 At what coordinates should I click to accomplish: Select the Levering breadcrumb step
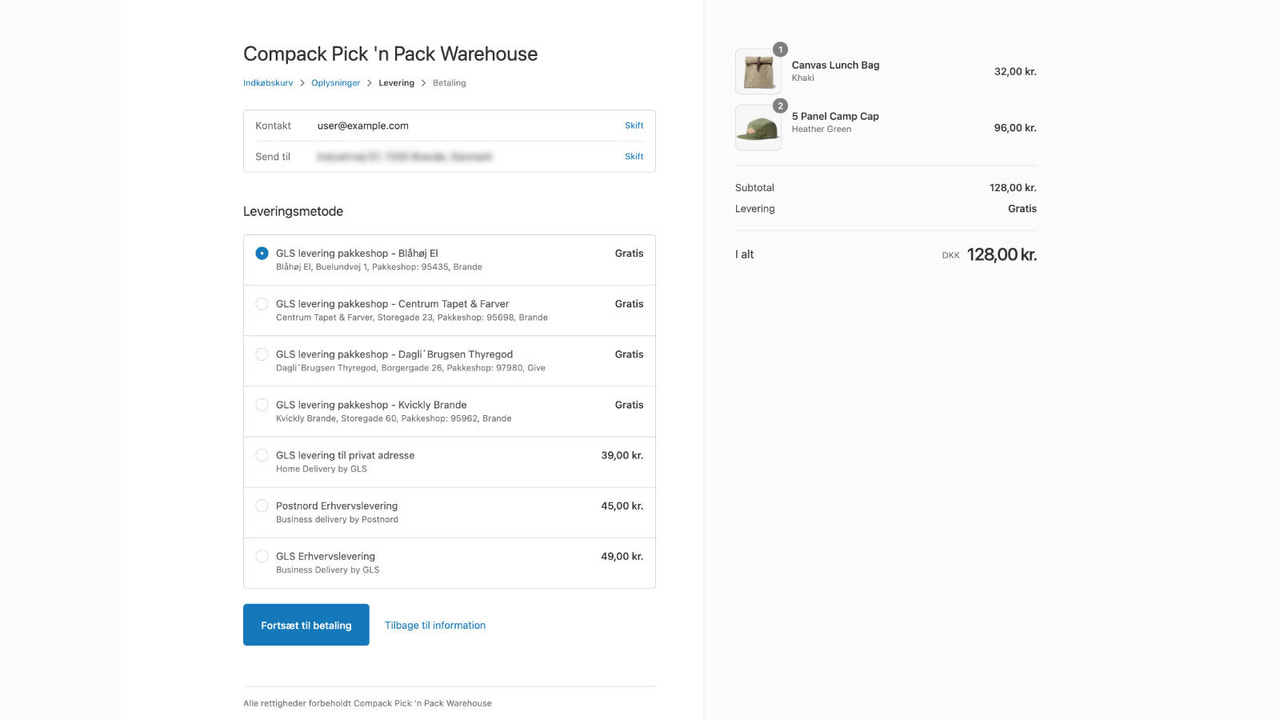click(x=396, y=83)
